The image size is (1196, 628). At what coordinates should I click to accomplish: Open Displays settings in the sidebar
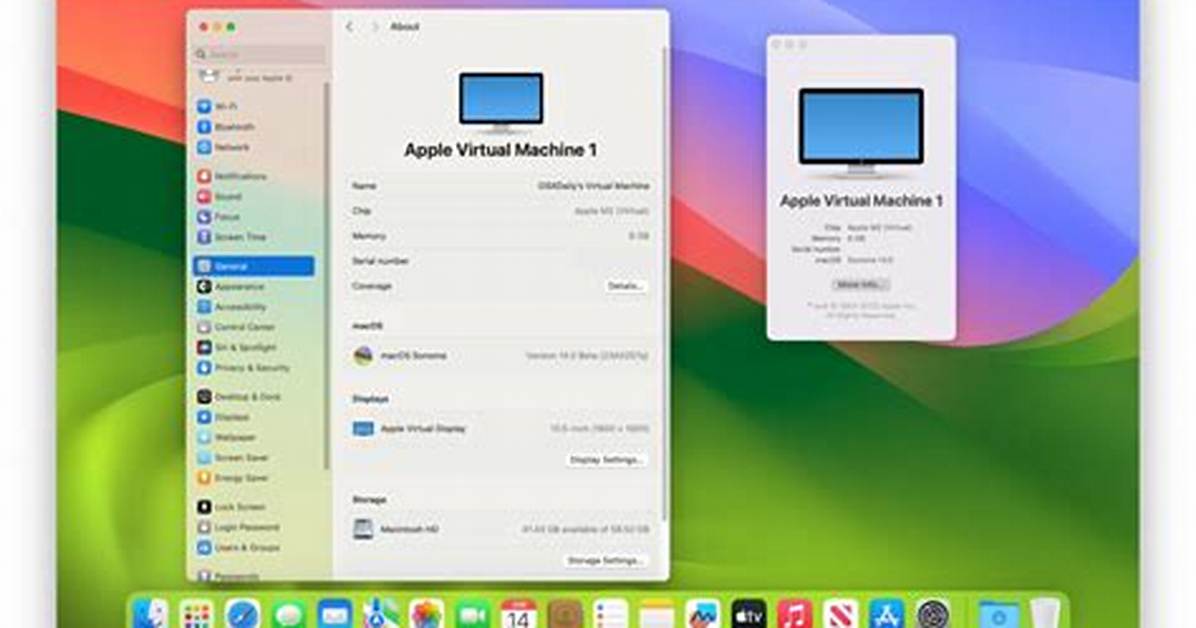point(223,417)
